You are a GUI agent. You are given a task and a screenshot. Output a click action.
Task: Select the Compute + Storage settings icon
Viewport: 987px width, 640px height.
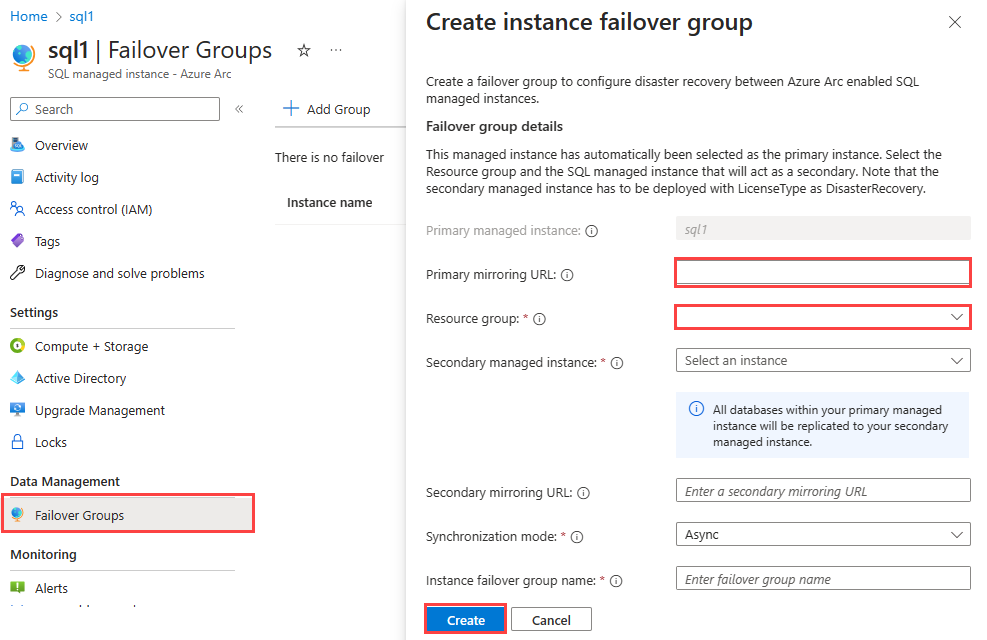(x=18, y=346)
